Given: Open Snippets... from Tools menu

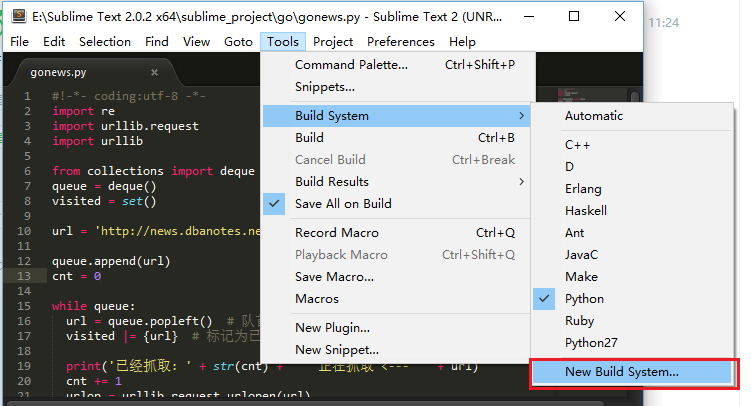Looking at the screenshot, I should coord(396,87).
